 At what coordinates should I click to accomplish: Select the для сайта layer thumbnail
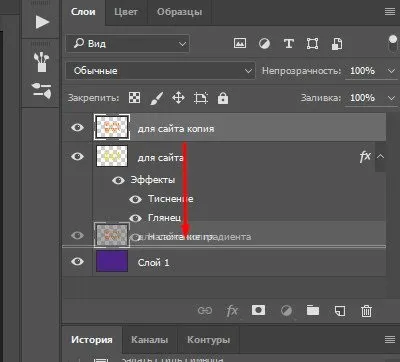pyautogui.click(x=112, y=156)
